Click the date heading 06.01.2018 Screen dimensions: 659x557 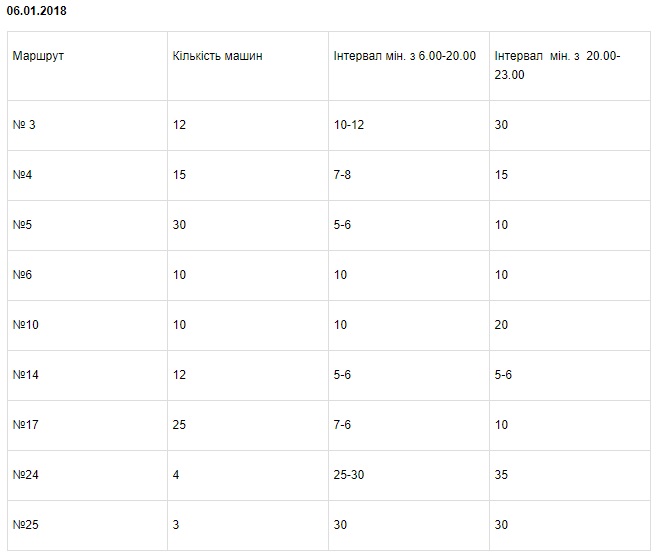(38, 10)
